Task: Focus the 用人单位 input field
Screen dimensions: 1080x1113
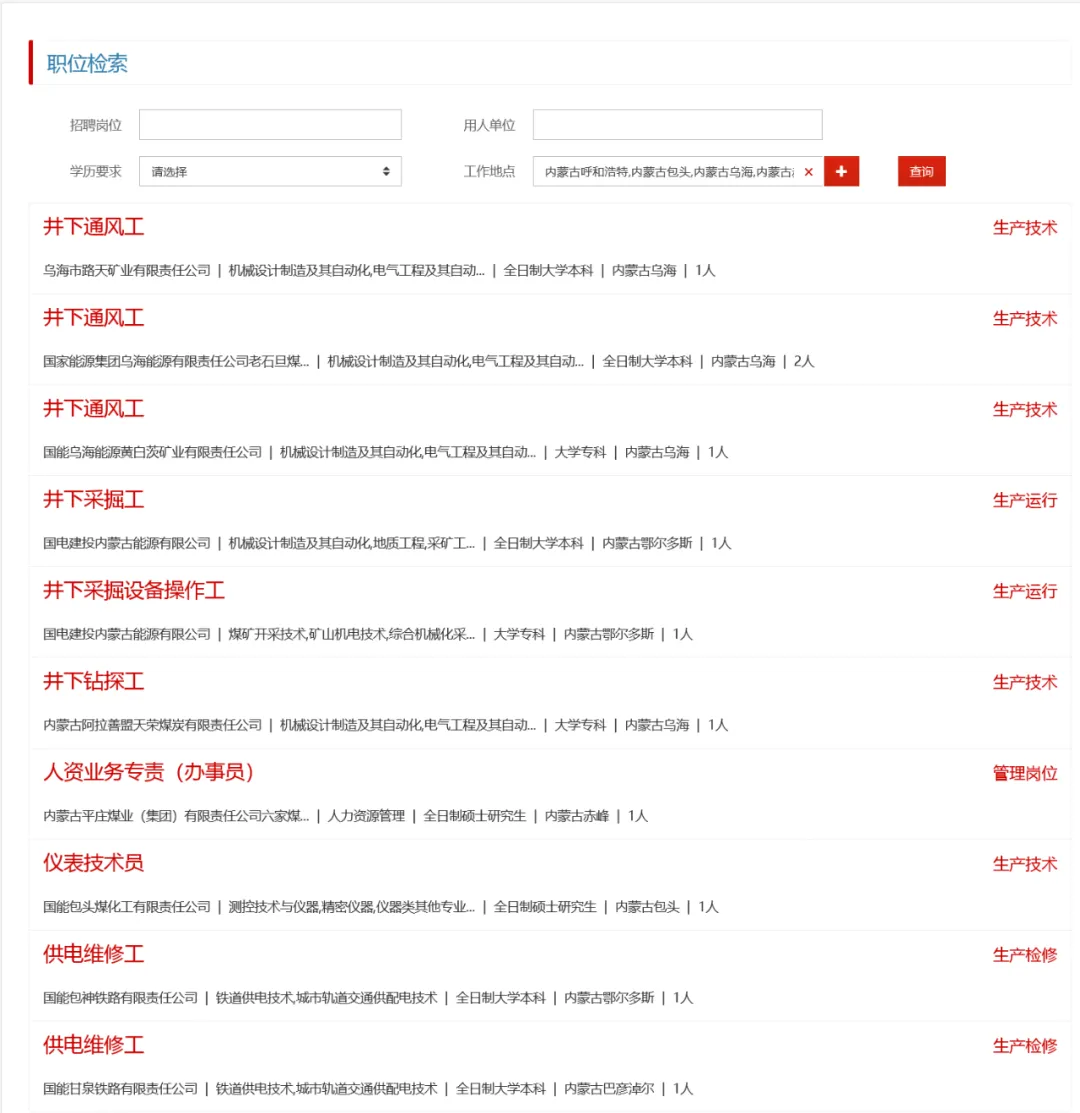Action: coord(678,124)
